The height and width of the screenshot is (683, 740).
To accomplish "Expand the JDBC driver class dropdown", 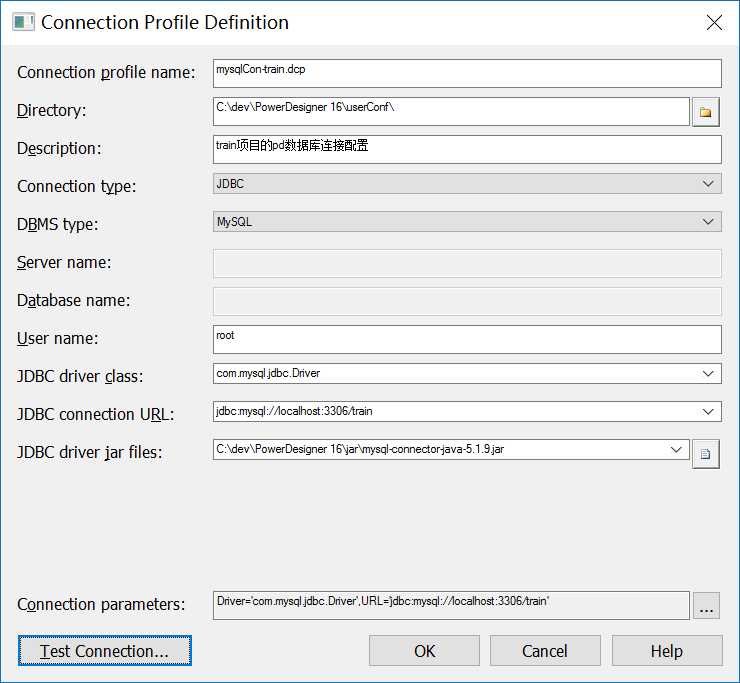I will tap(707, 374).
